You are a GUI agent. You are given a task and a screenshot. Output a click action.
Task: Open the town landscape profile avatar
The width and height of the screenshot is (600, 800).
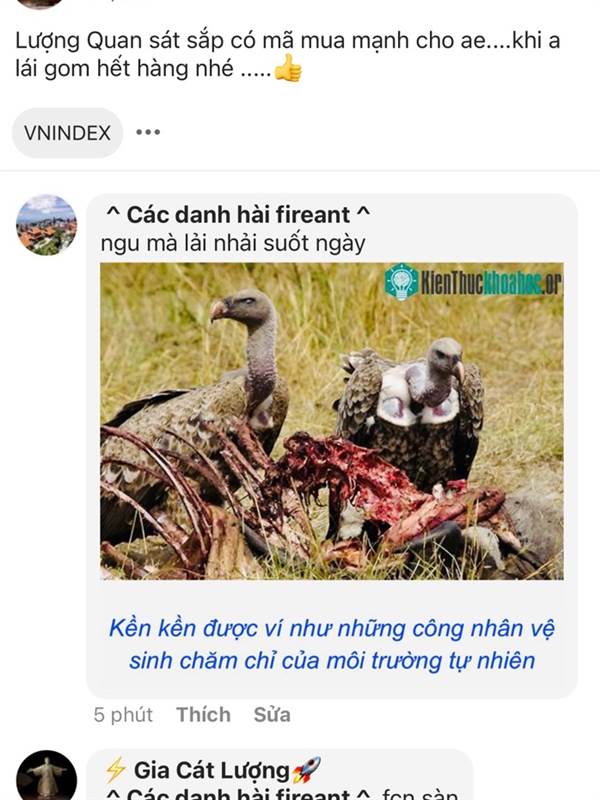(x=46, y=224)
